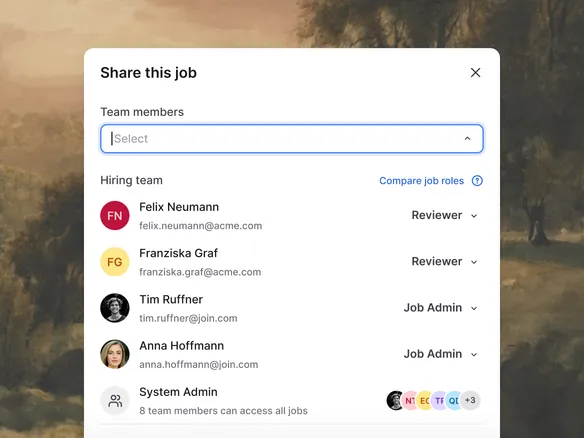Click the NT avatar in System Admin row
The image size is (584, 438).
(x=409, y=400)
